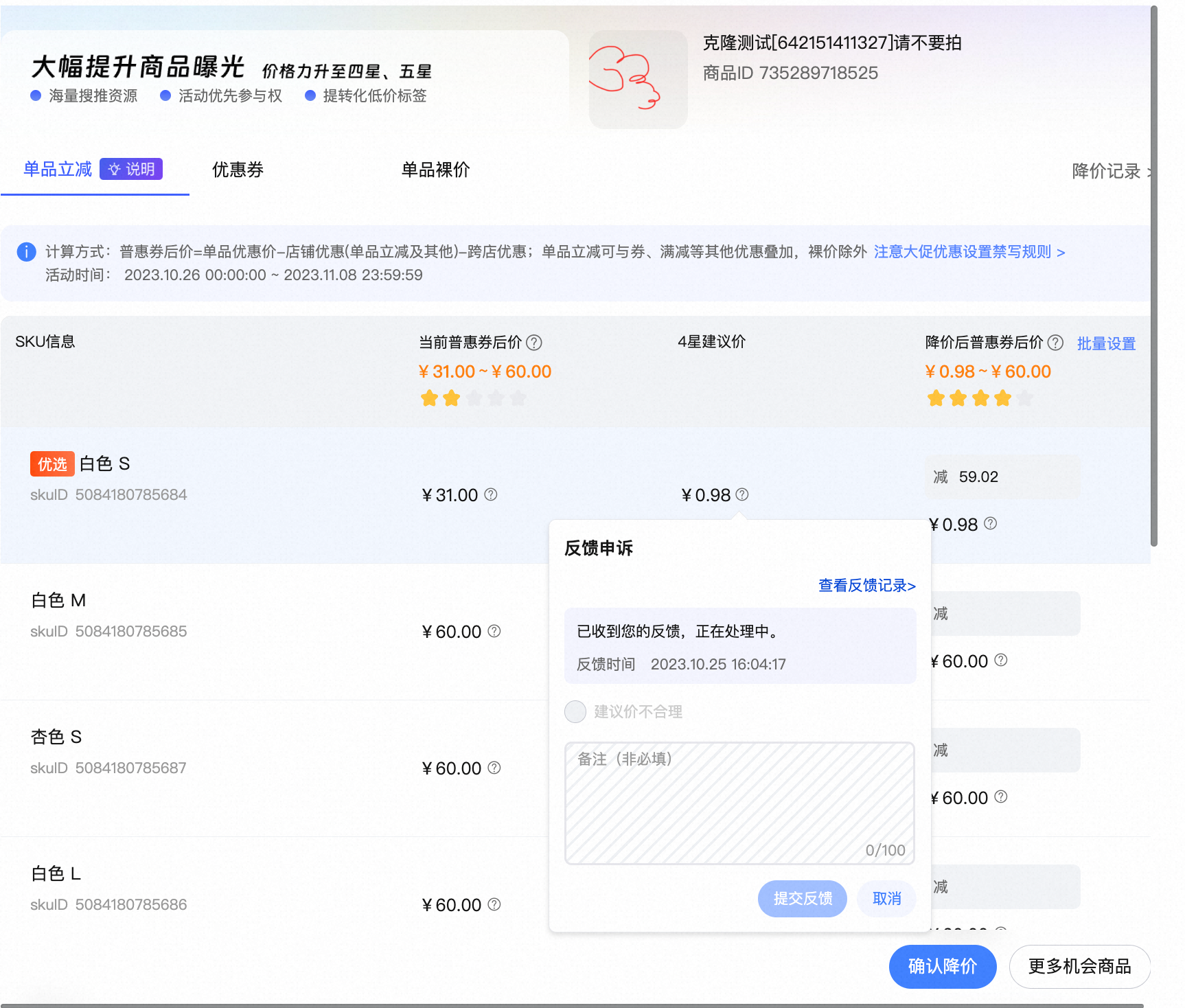Click the 白色 L SKU name

pyautogui.click(x=56, y=873)
